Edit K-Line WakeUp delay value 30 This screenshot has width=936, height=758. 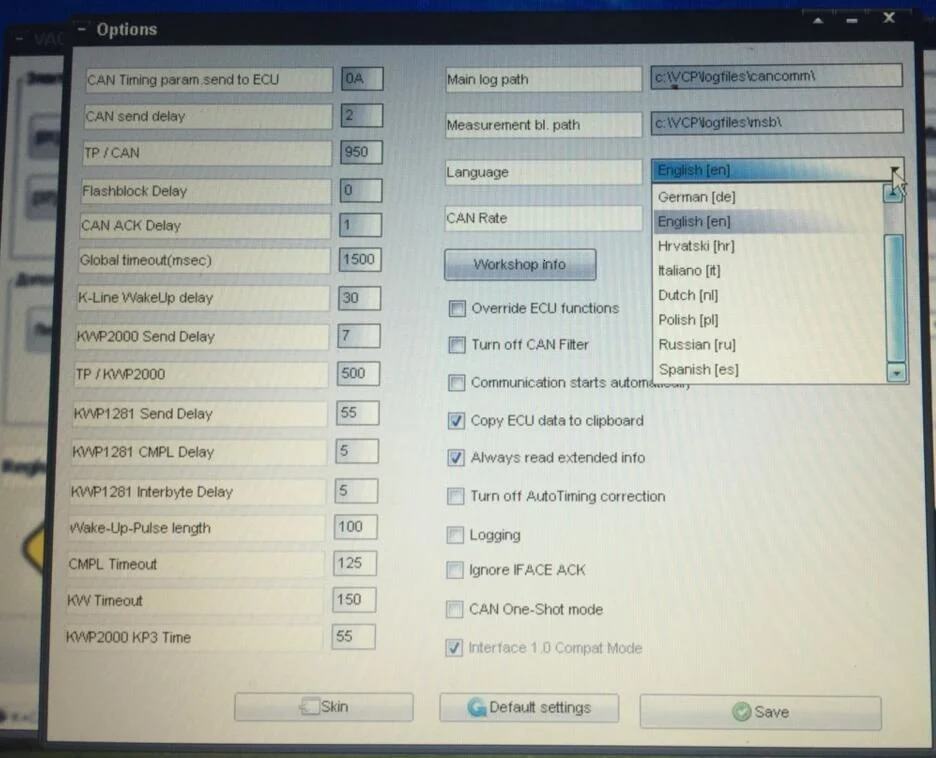[x=359, y=298]
